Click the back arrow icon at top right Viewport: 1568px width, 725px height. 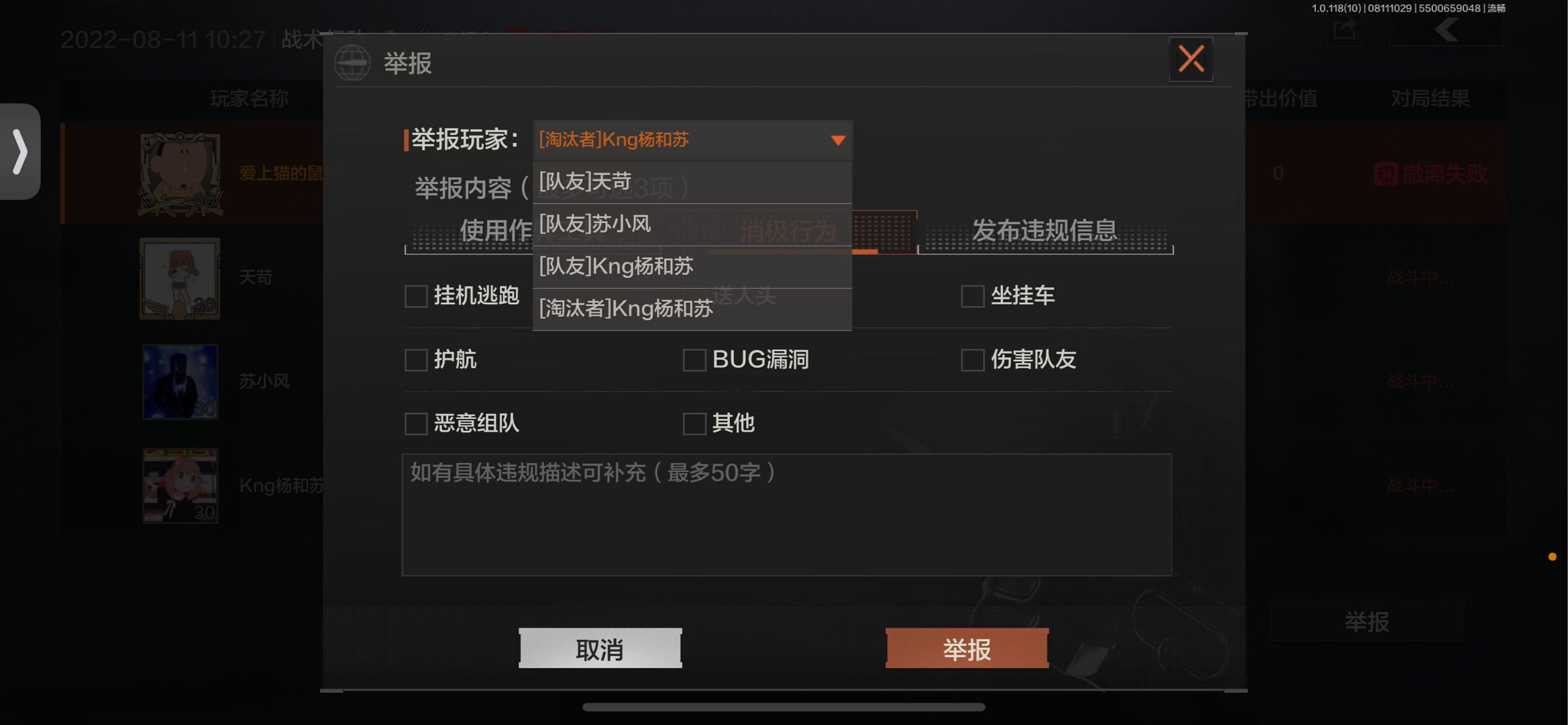point(1447,30)
